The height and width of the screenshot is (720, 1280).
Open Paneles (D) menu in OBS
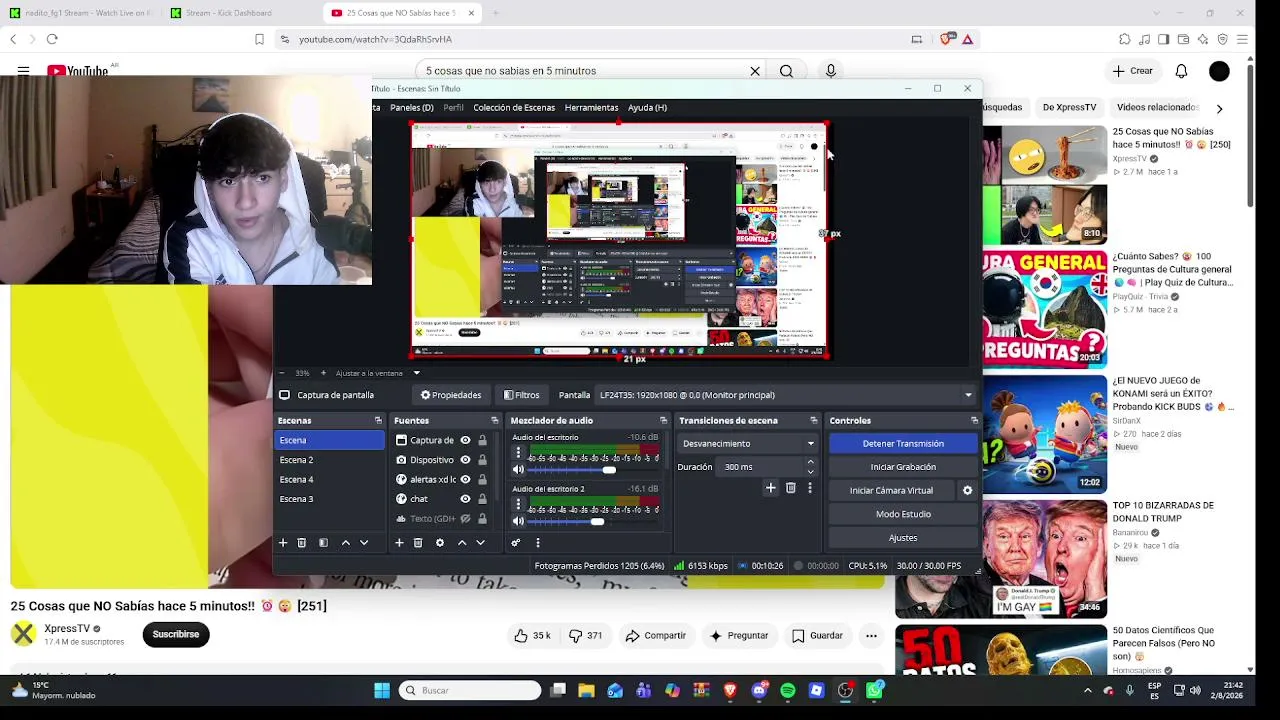(411, 108)
